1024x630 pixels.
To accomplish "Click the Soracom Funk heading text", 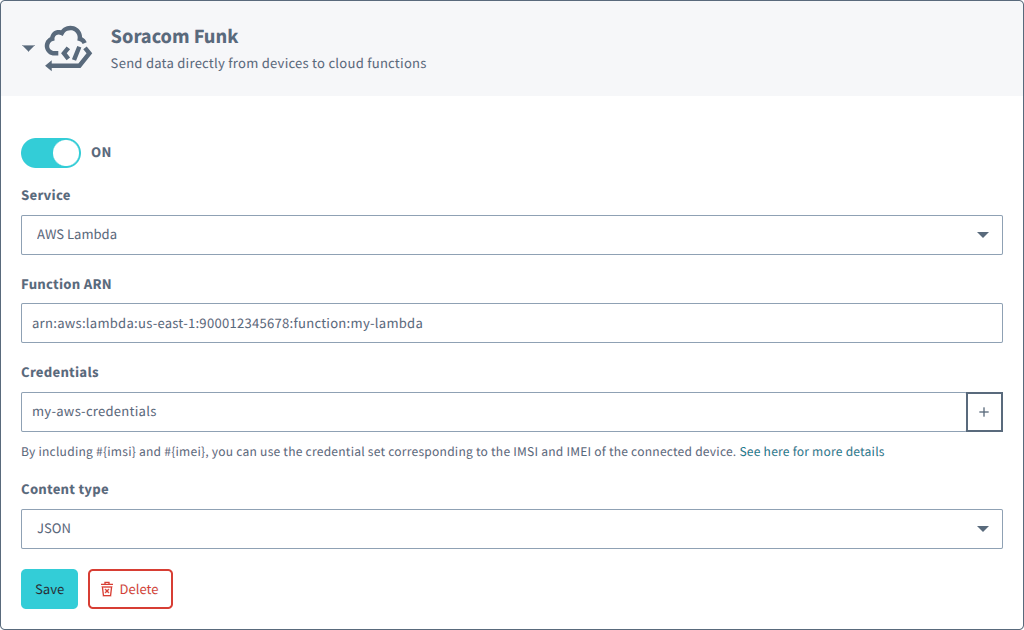I will click(x=175, y=36).
